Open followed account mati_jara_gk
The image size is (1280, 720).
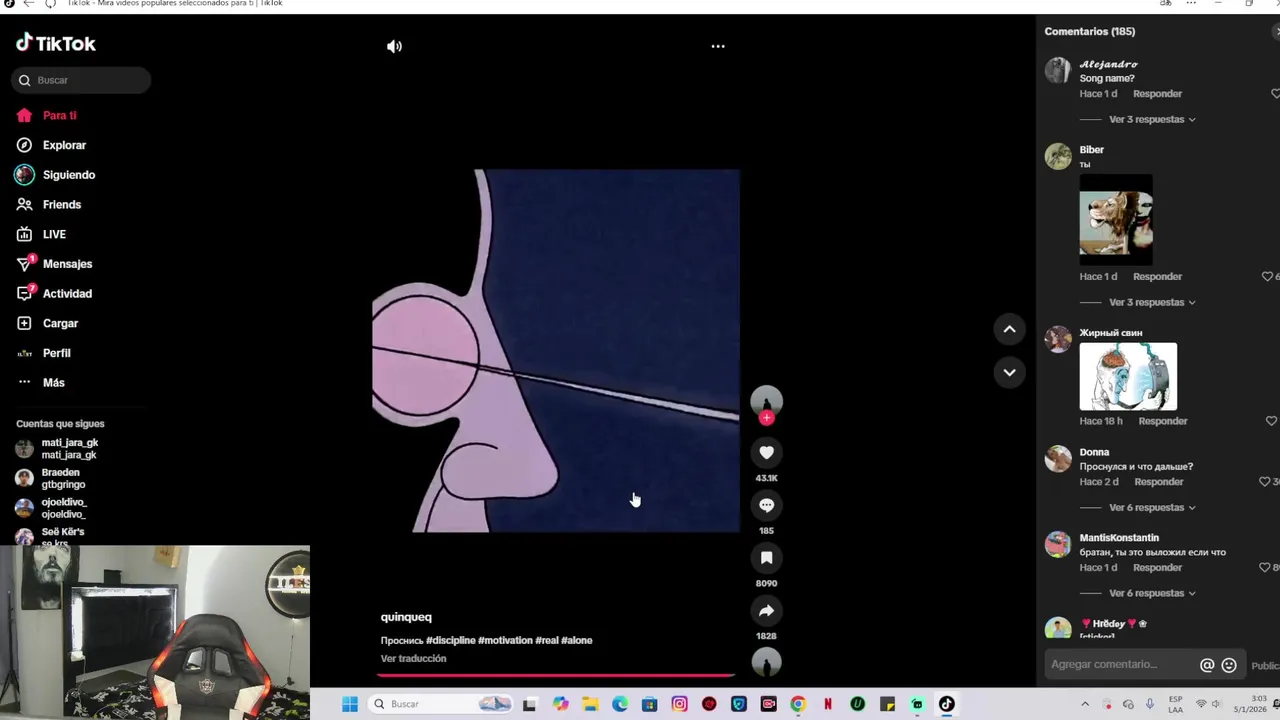(x=57, y=449)
